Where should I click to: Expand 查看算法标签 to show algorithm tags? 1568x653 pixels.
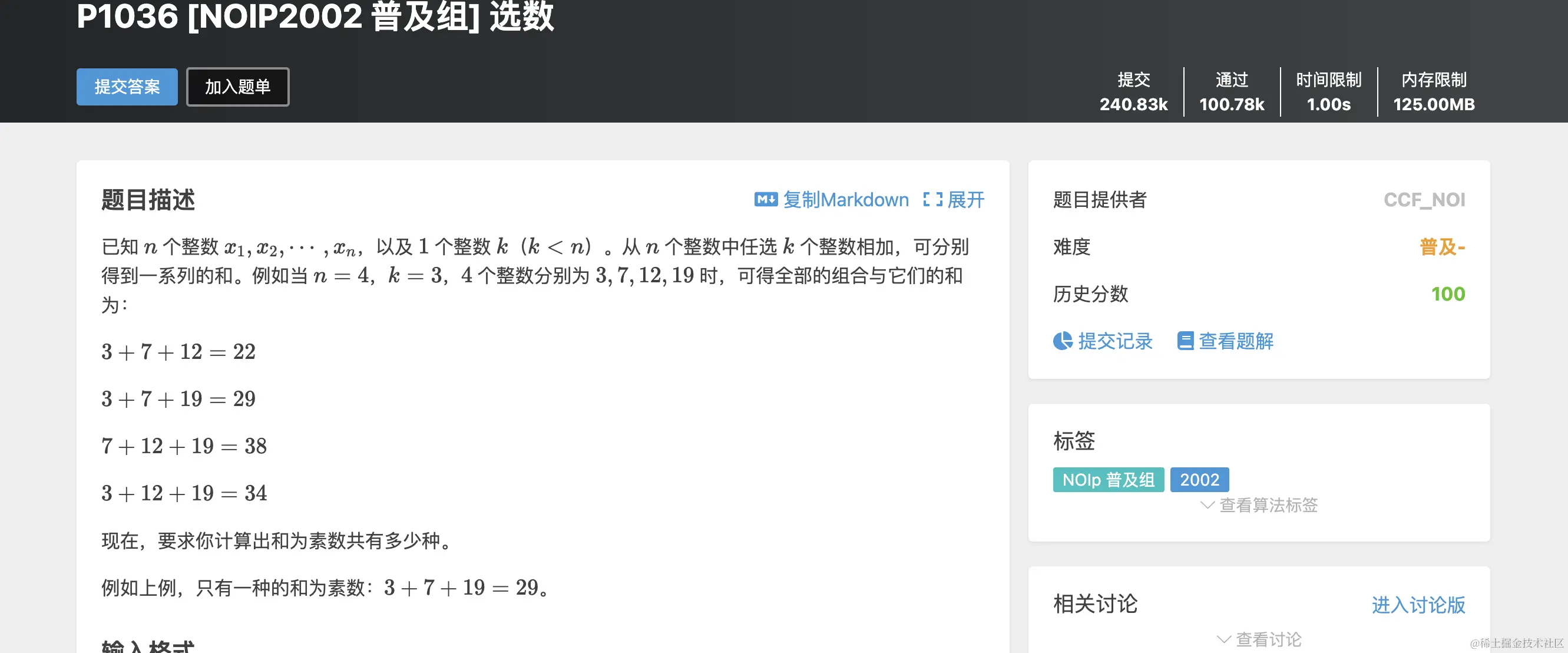point(1268,505)
